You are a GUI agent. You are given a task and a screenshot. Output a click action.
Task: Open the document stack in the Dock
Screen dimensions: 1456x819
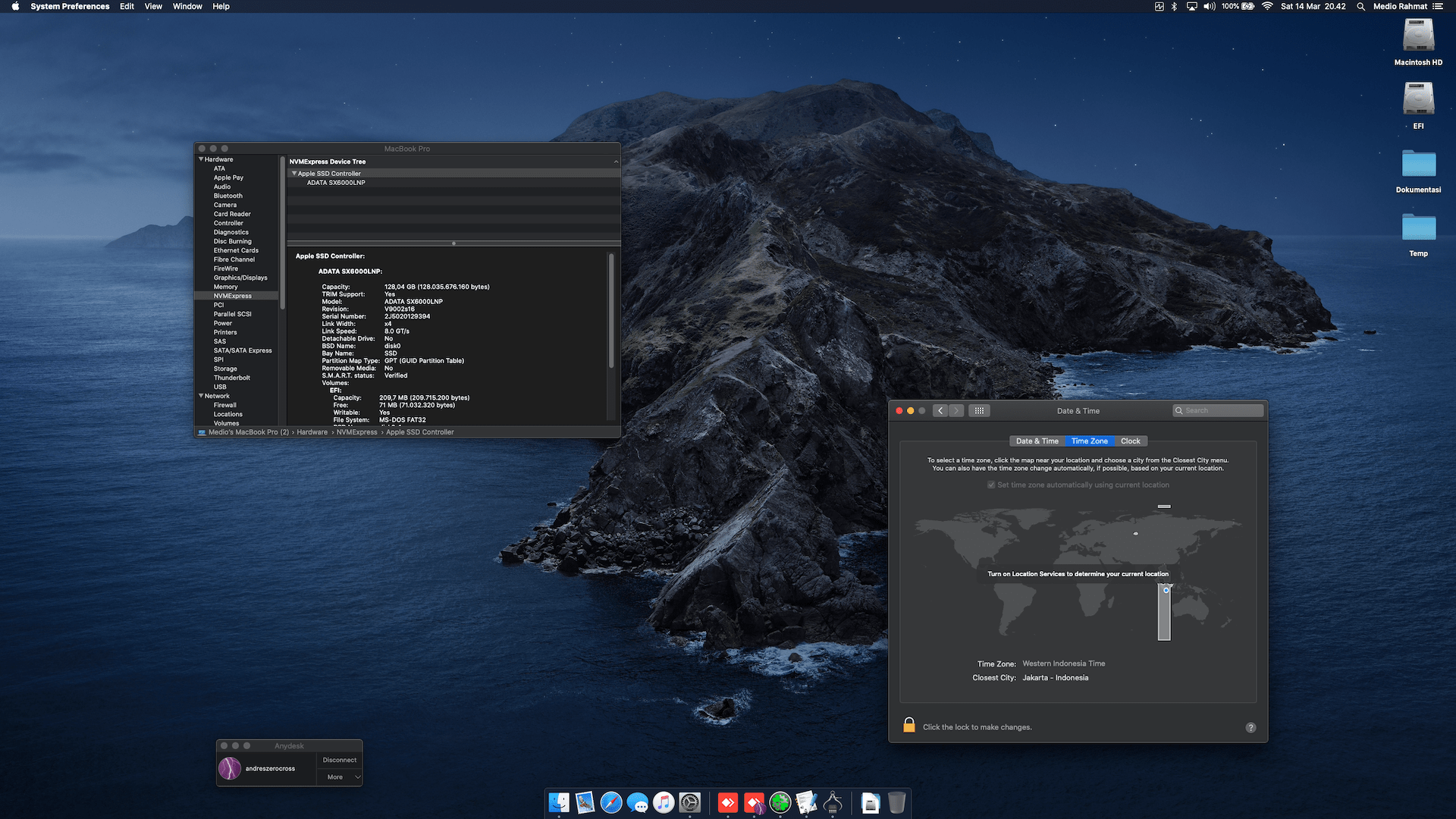(x=871, y=802)
